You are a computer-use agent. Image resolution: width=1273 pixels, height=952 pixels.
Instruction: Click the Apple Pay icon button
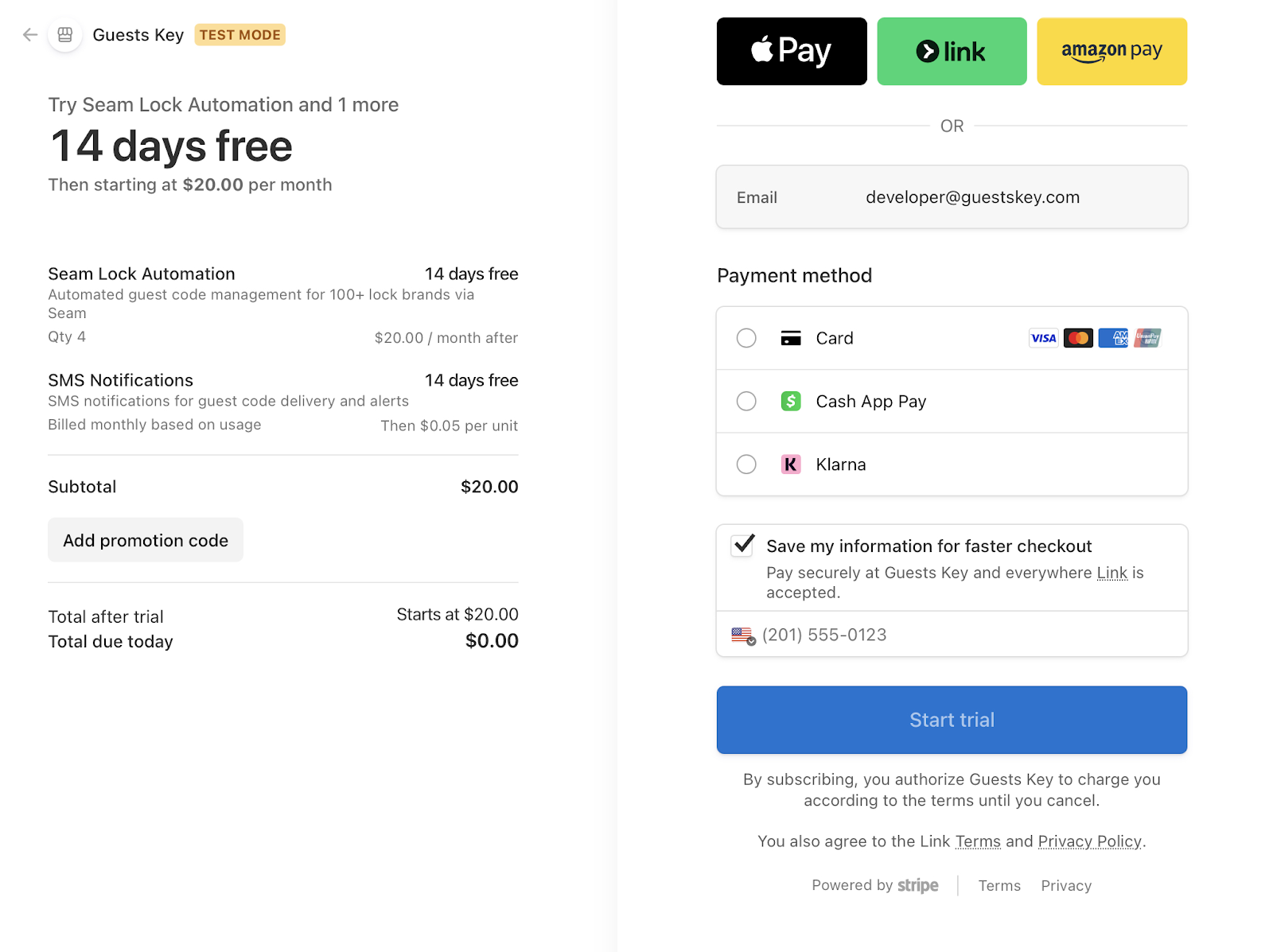791,51
